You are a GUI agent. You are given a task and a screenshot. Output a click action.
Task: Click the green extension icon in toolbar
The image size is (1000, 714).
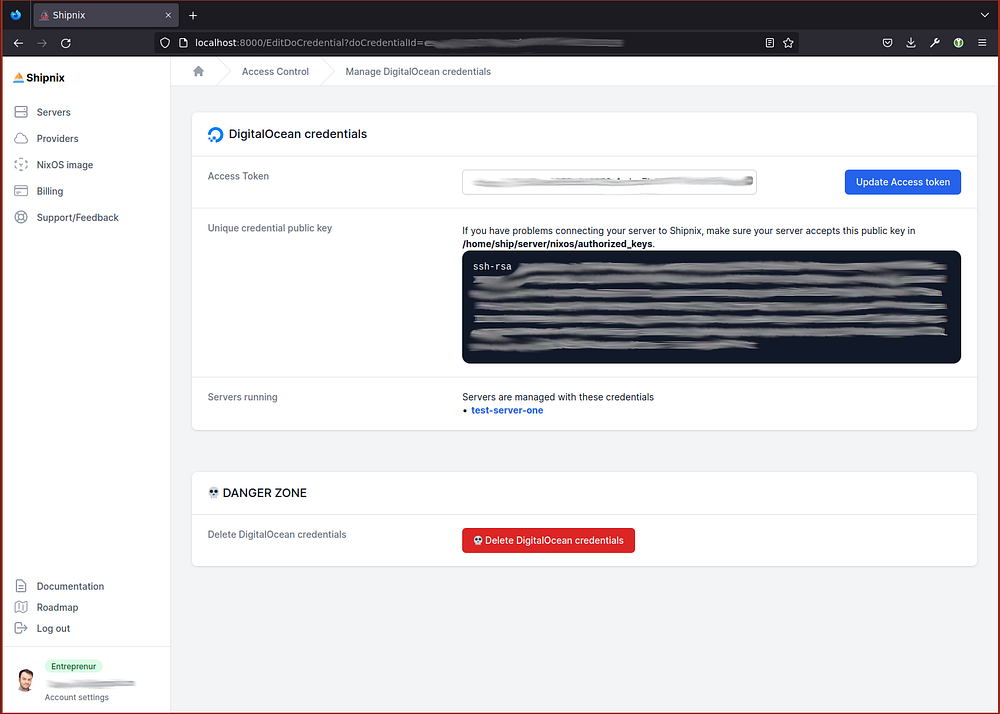[x=958, y=43]
